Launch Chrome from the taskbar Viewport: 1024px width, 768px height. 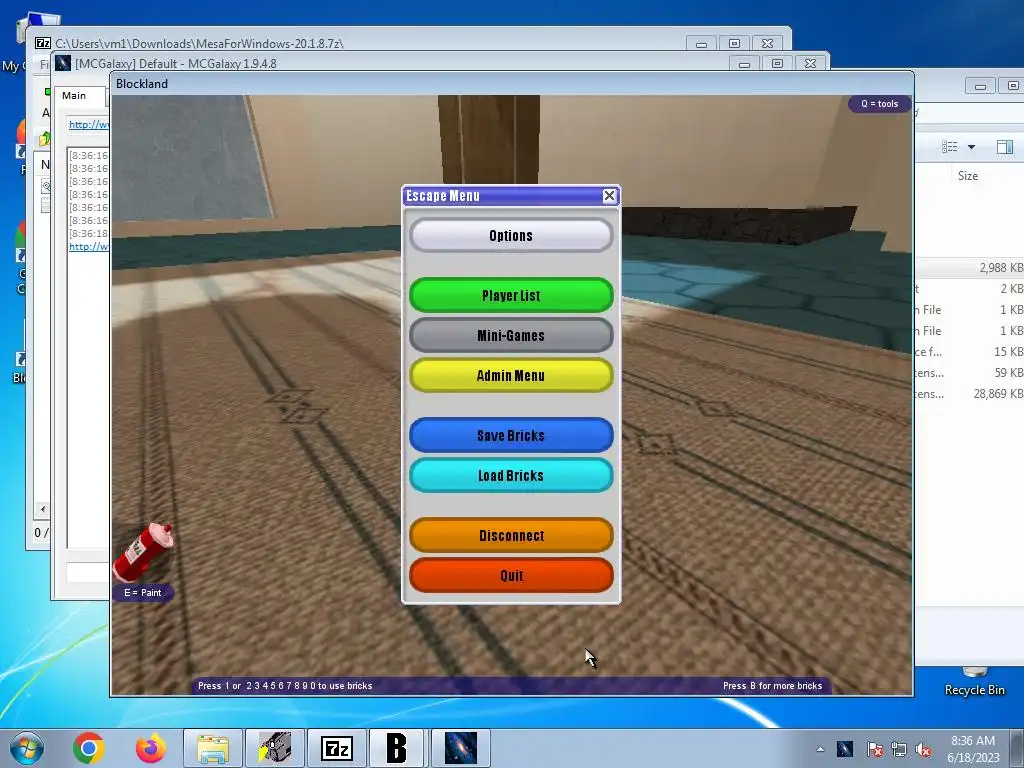click(x=89, y=748)
